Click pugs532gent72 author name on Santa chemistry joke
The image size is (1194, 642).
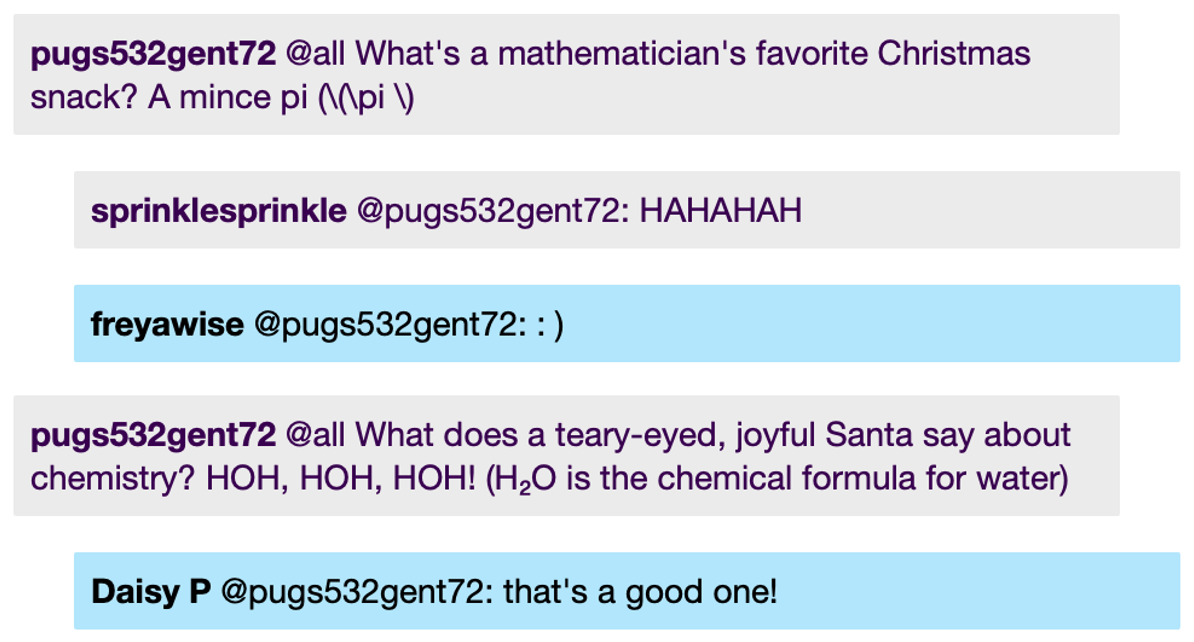(x=153, y=435)
